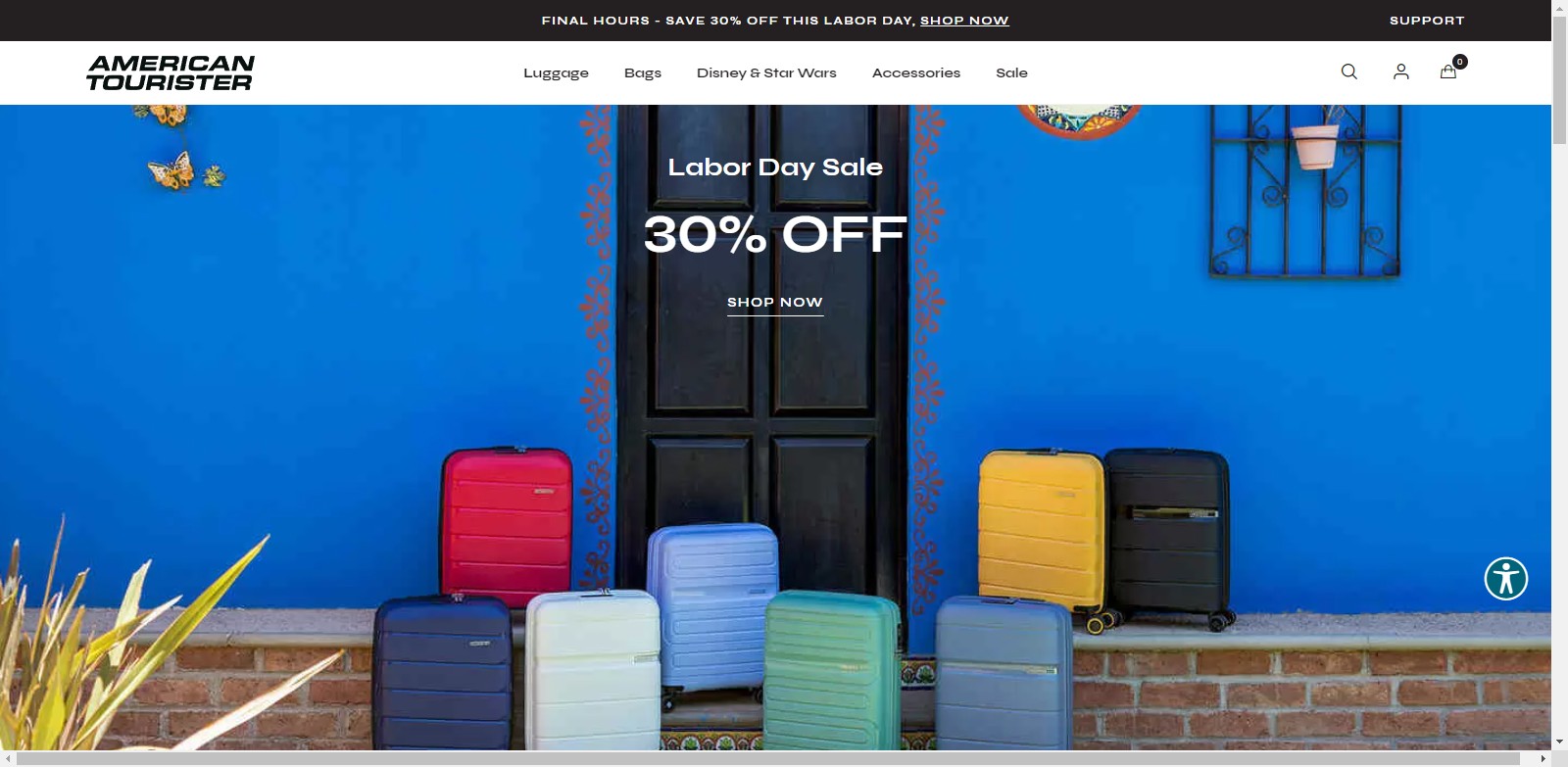
Task: Open the accessibility widget icon
Action: [1506, 578]
